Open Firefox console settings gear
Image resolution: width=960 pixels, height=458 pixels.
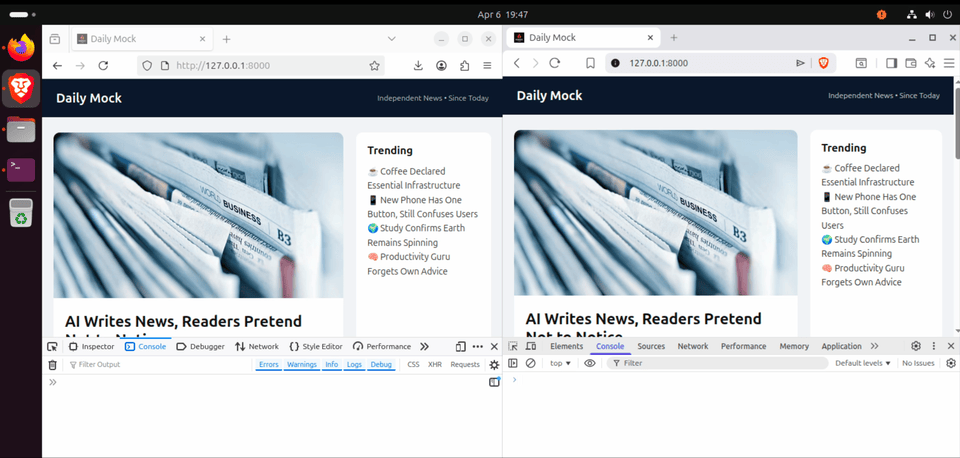point(494,365)
